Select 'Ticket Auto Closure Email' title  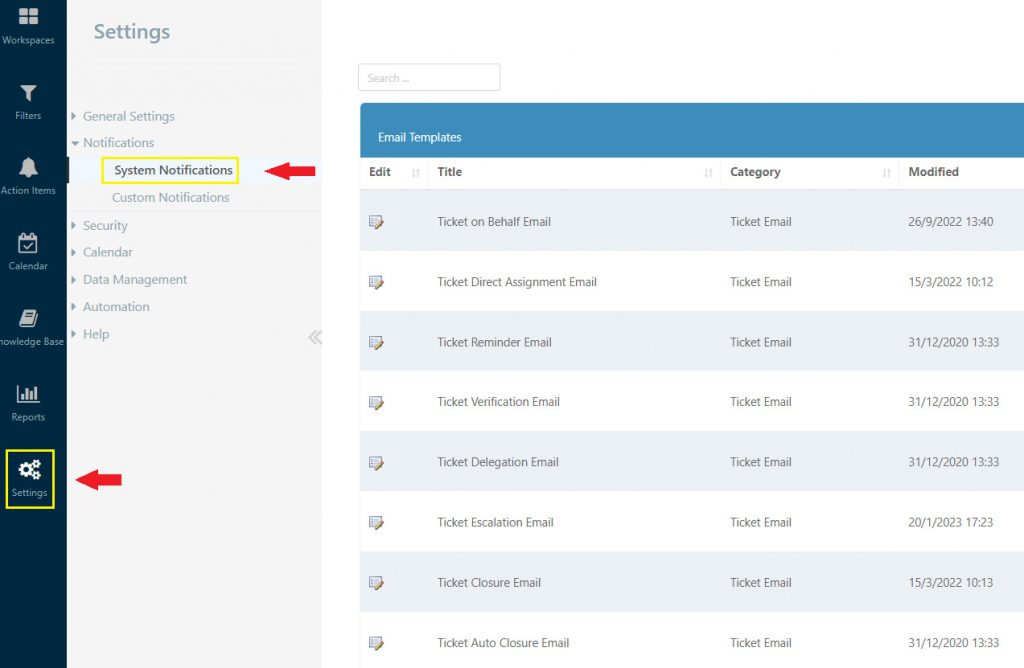(503, 643)
